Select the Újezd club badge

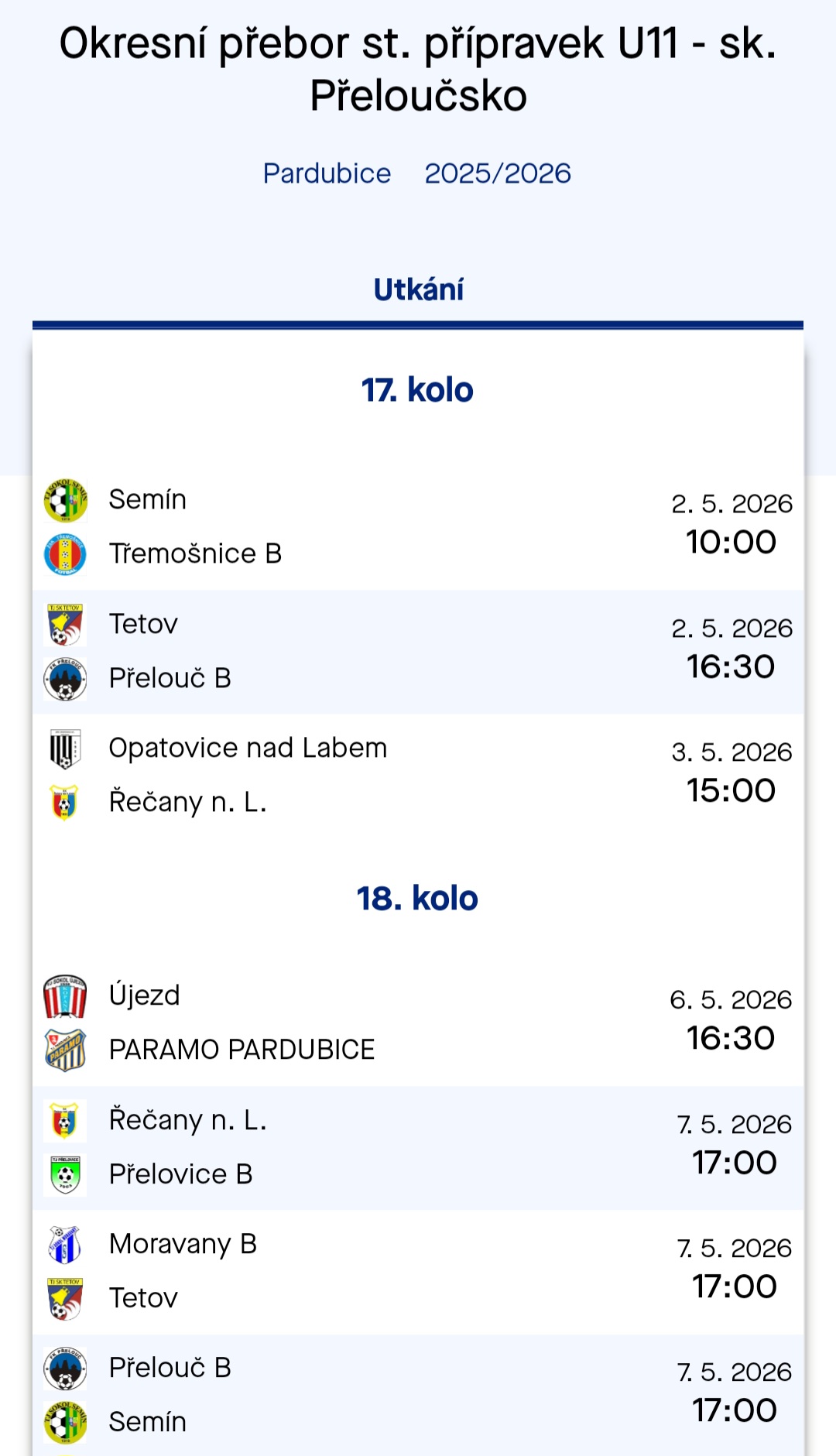[x=65, y=995]
